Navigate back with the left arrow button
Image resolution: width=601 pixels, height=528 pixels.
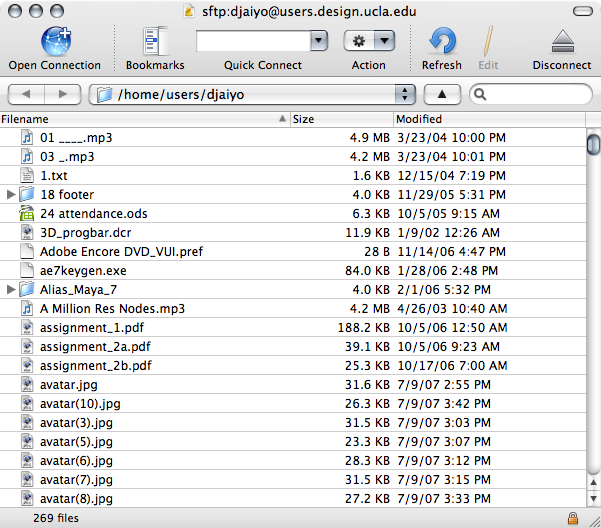pyautogui.click(x=26, y=94)
